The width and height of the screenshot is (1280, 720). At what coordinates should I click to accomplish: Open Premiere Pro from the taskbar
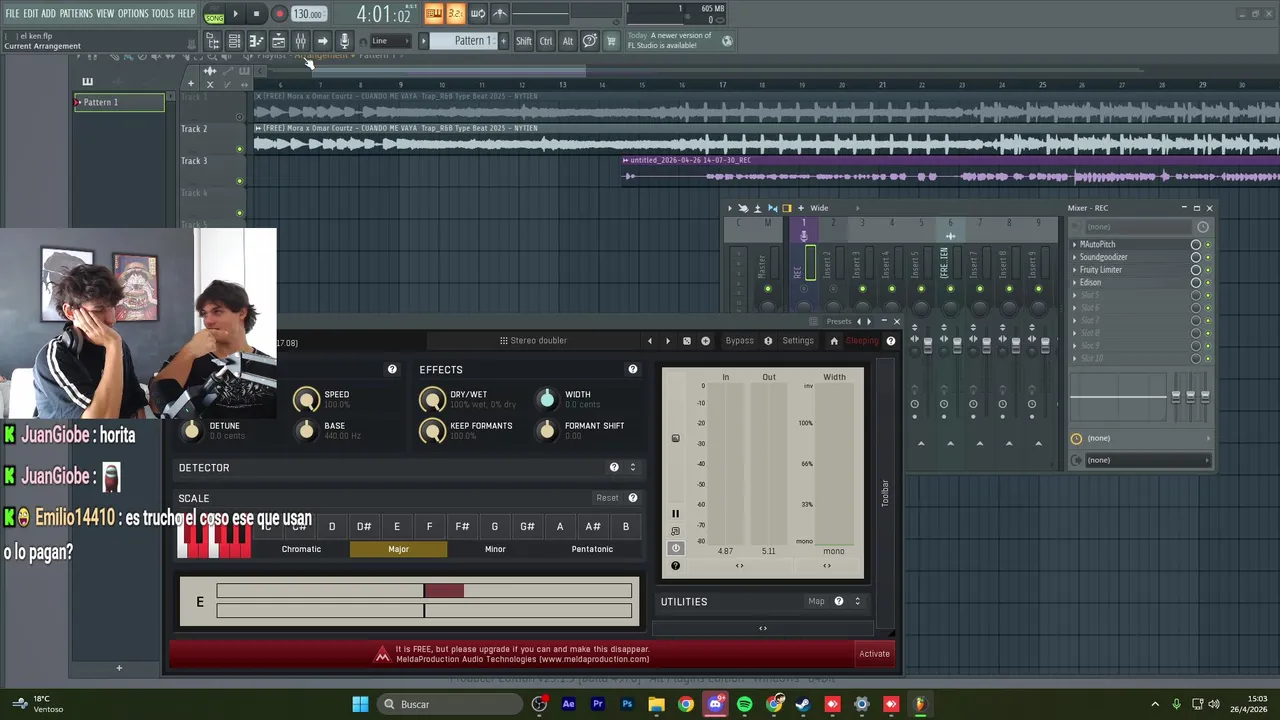click(x=598, y=704)
